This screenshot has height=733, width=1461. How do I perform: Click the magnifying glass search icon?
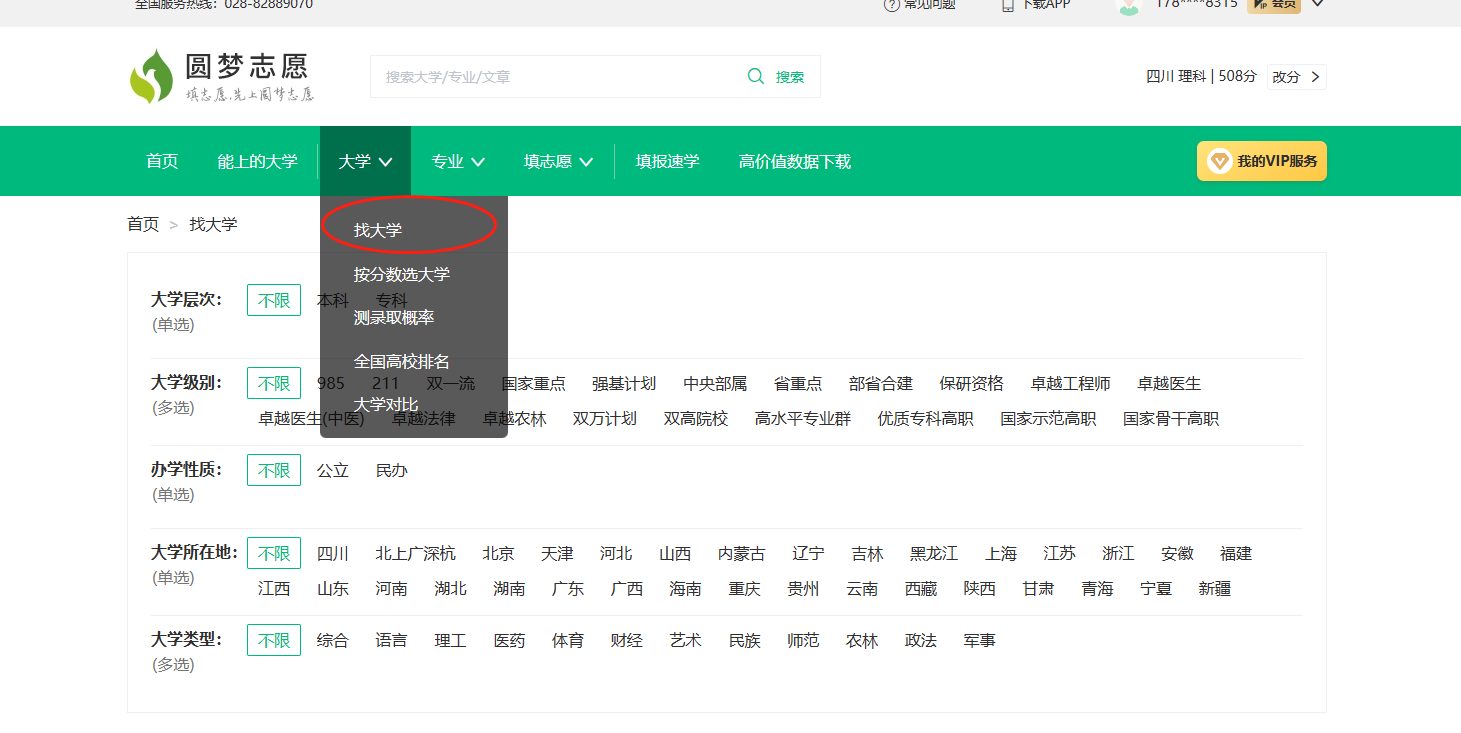(x=756, y=77)
